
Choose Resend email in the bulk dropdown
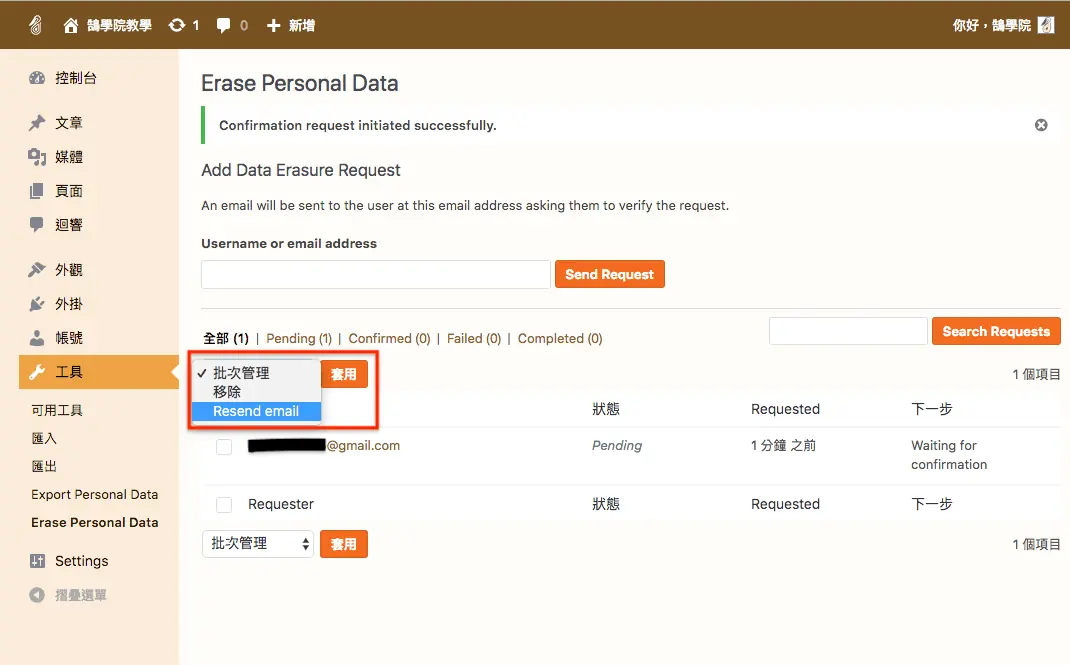pyautogui.click(x=256, y=411)
